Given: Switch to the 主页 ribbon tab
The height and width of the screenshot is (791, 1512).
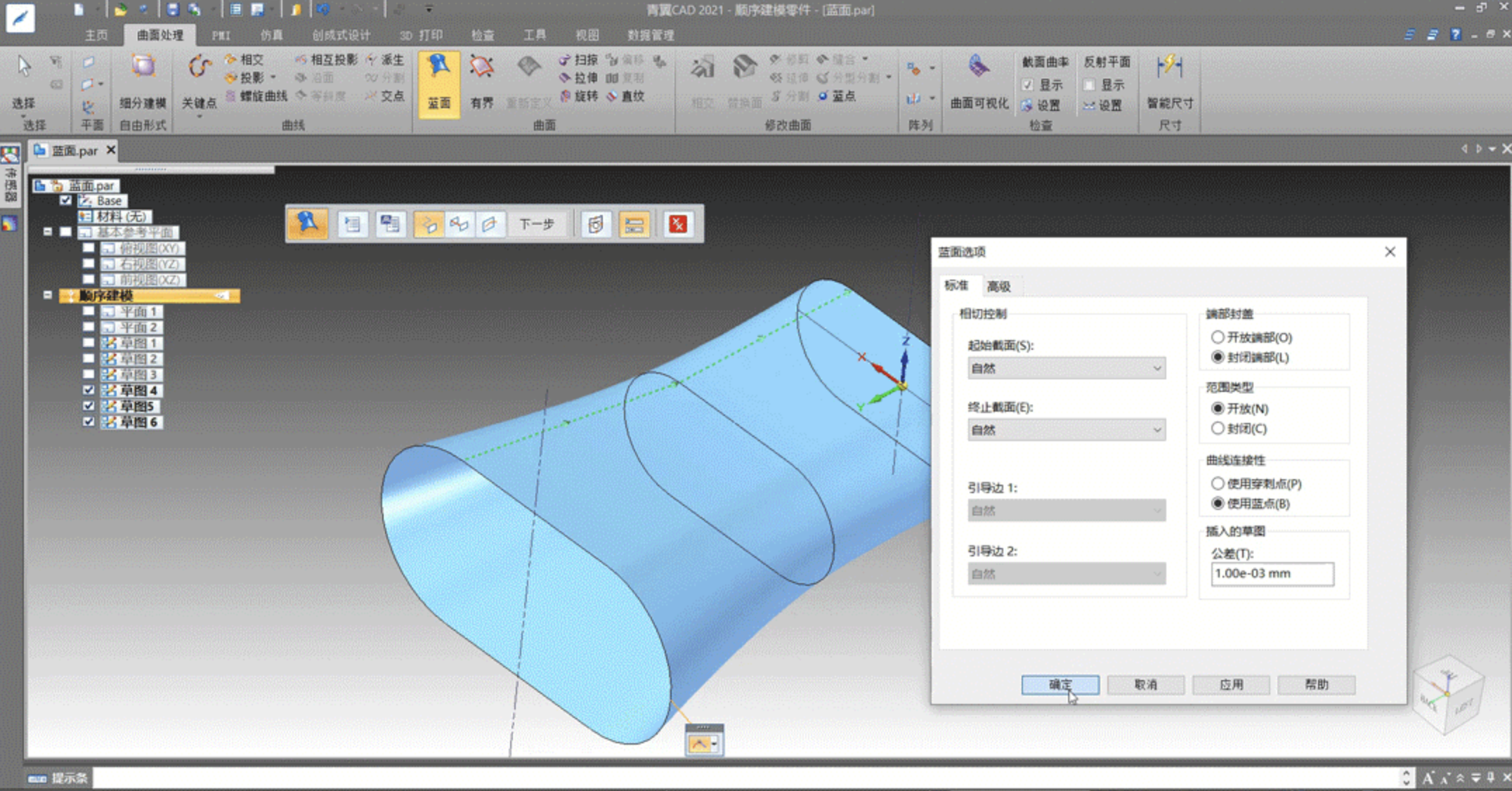Looking at the screenshot, I should (x=96, y=35).
